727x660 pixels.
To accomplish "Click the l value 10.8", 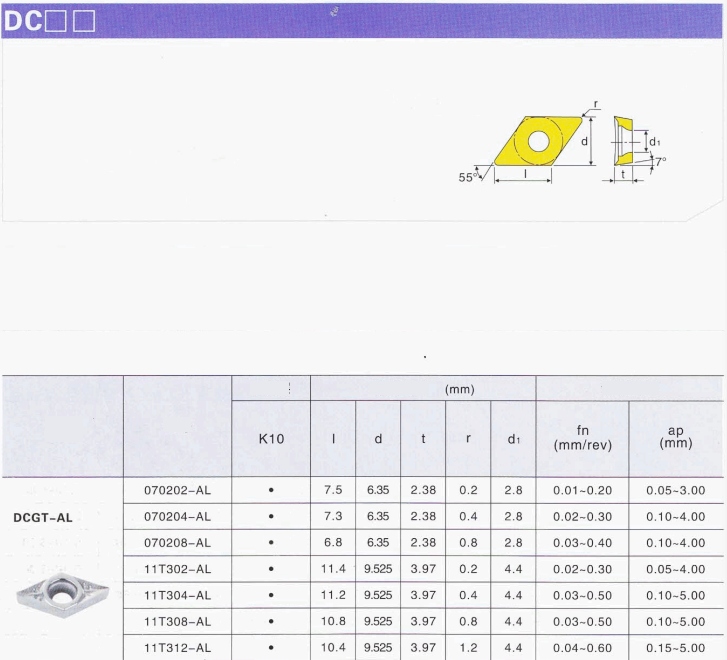I will tap(333, 621).
